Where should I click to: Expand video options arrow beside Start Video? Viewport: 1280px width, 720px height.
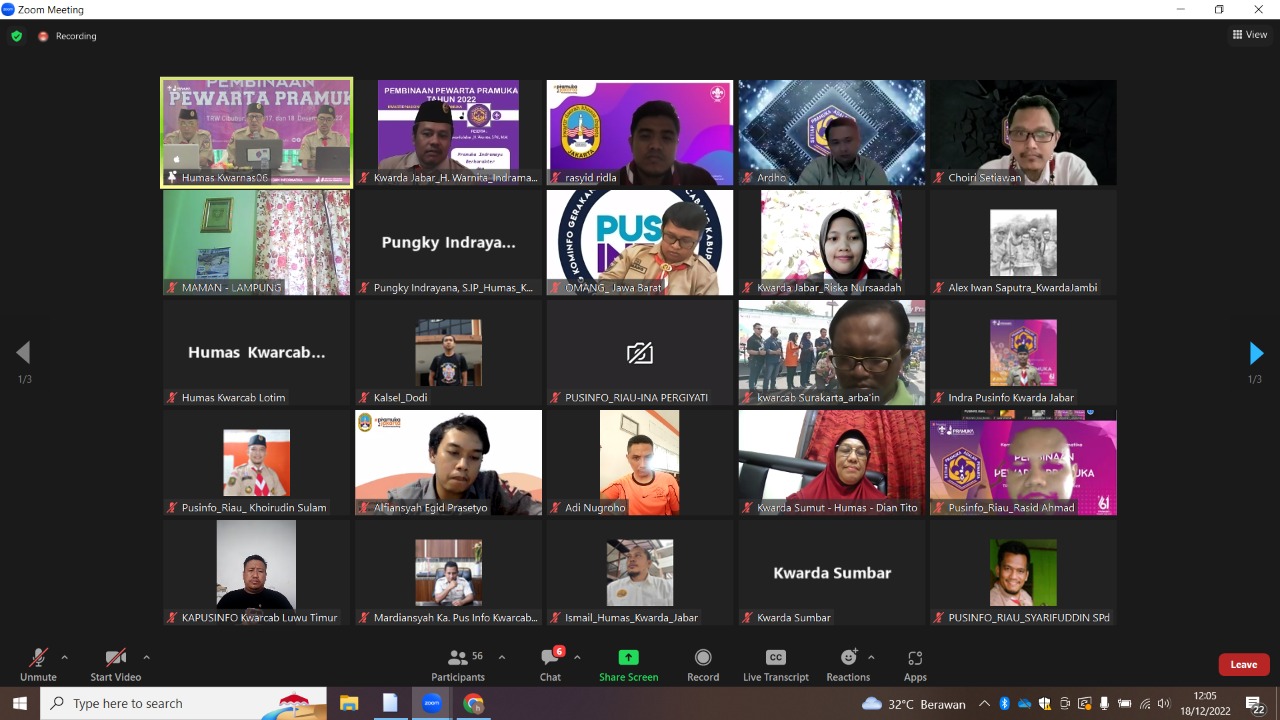coord(146,657)
